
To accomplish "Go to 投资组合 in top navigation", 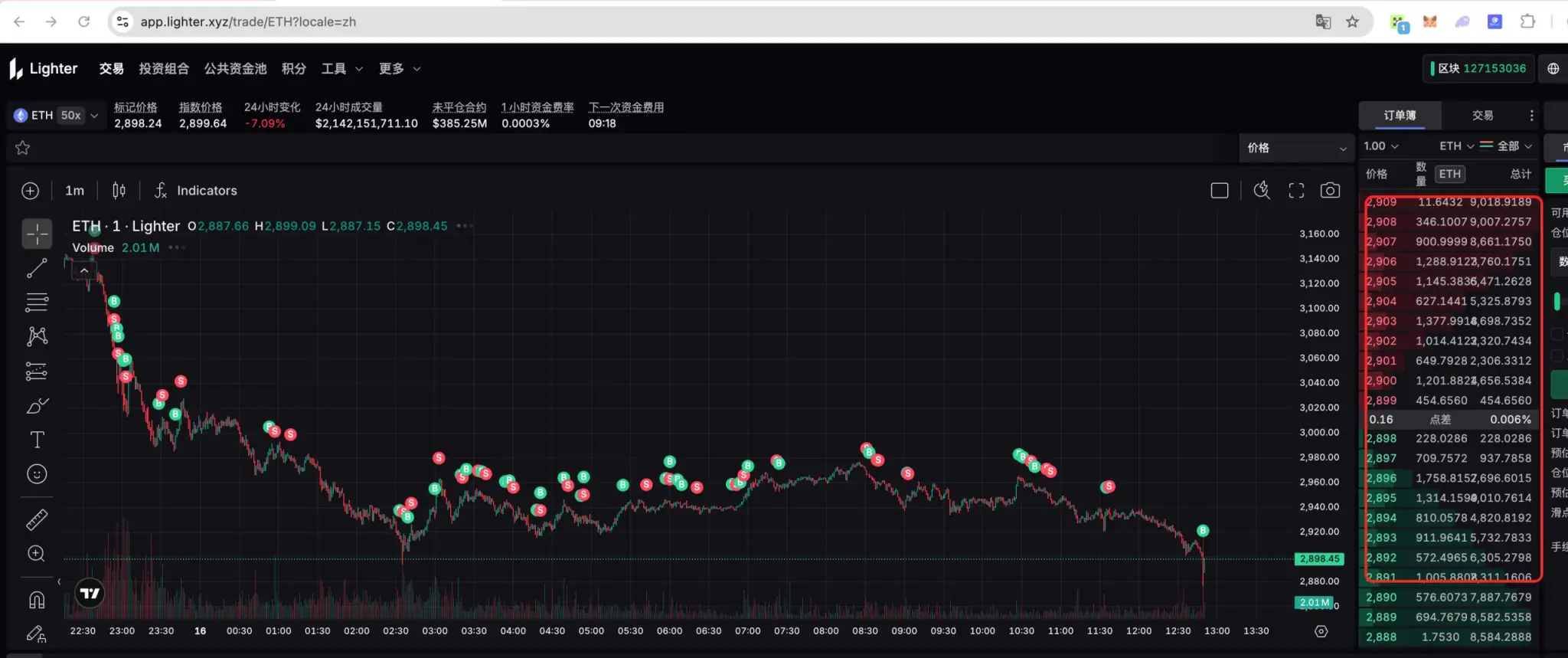I will pos(164,69).
